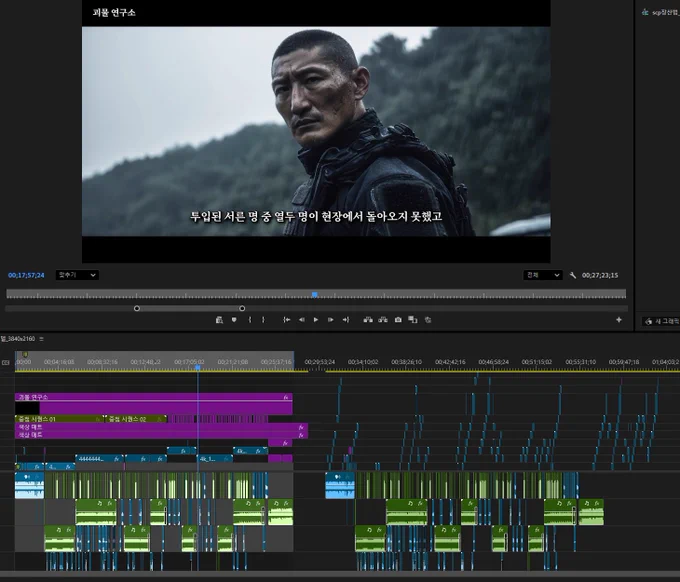Select the lower 색상 매트 clip
680x582 pixels.
click(x=161, y=435)
